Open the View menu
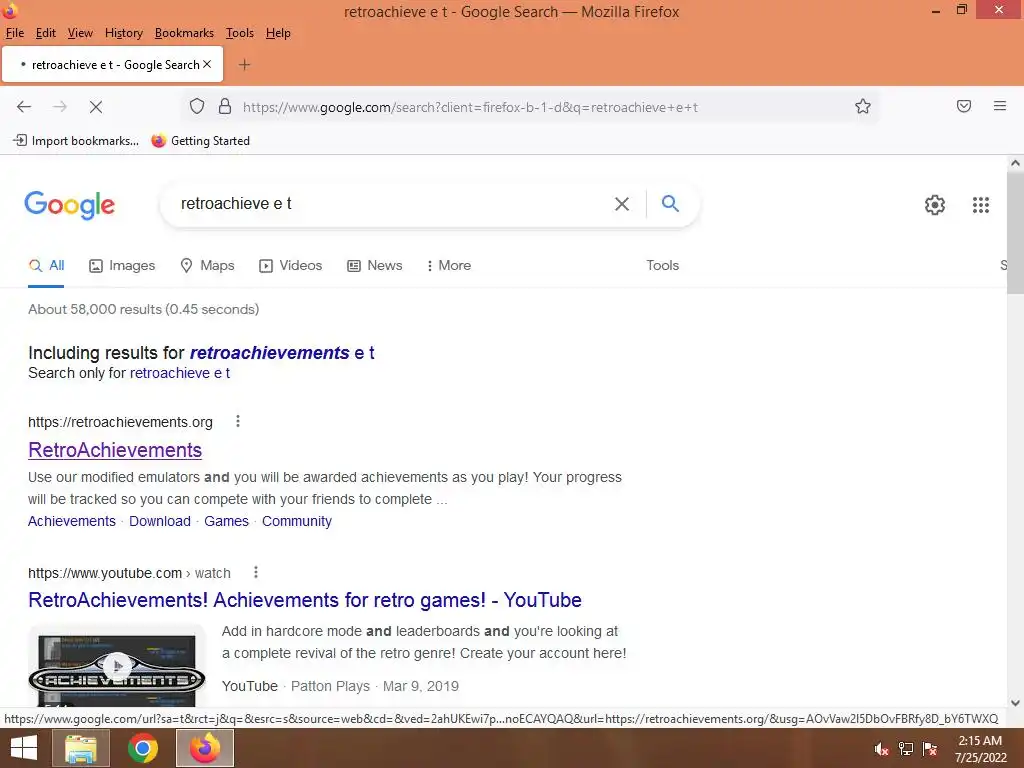Screen dimensions: 1024x768 (80, 33)
